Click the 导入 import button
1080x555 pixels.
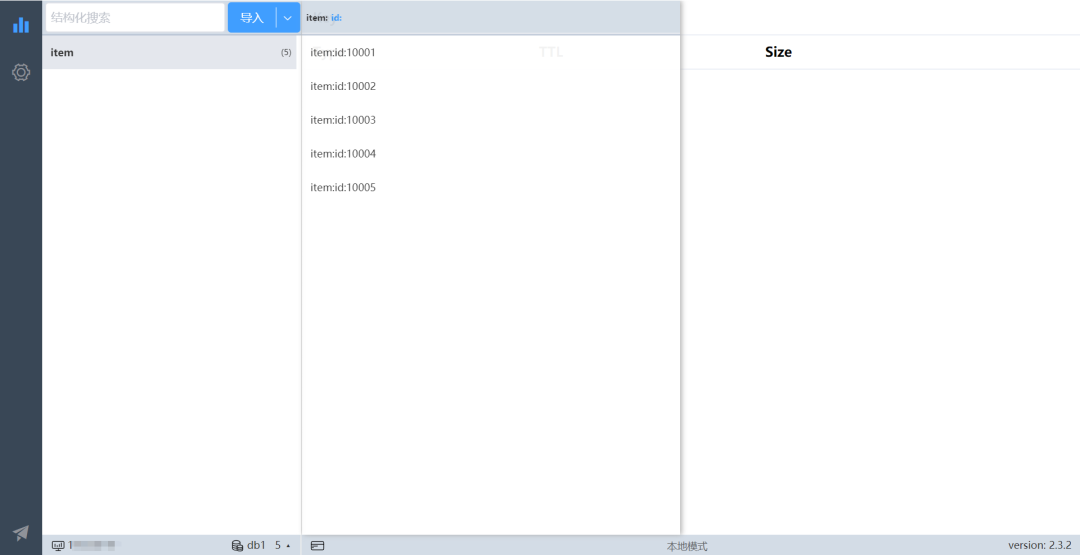[x=252, y=18]
